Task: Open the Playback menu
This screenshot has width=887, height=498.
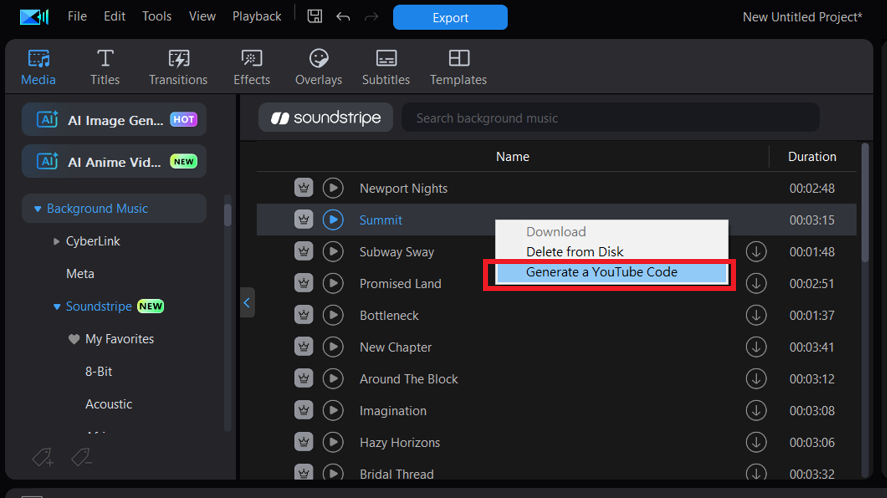Action: pyautogui.click(x=257, y=16)
